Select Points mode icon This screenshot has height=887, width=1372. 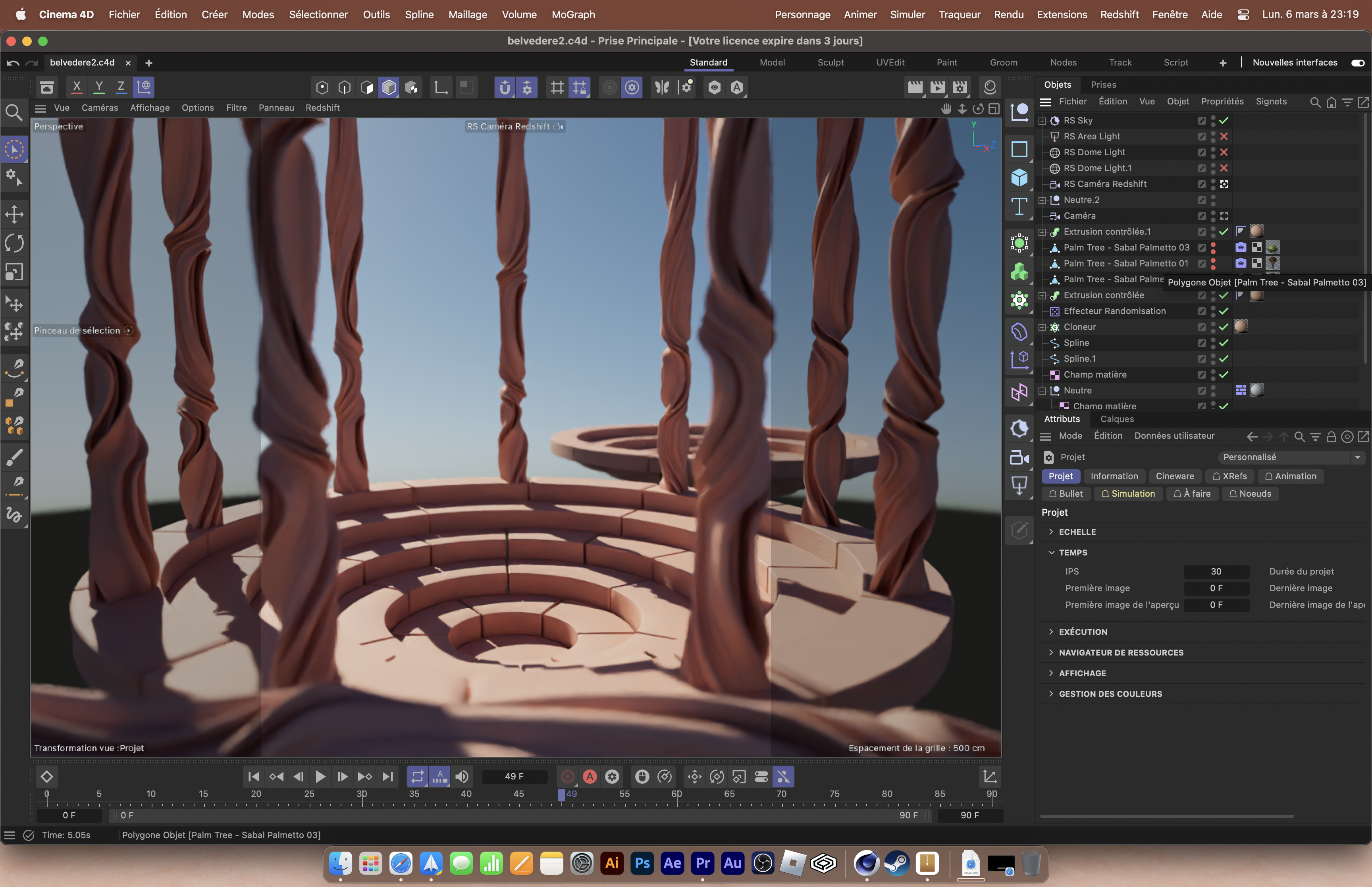[322, 87]
